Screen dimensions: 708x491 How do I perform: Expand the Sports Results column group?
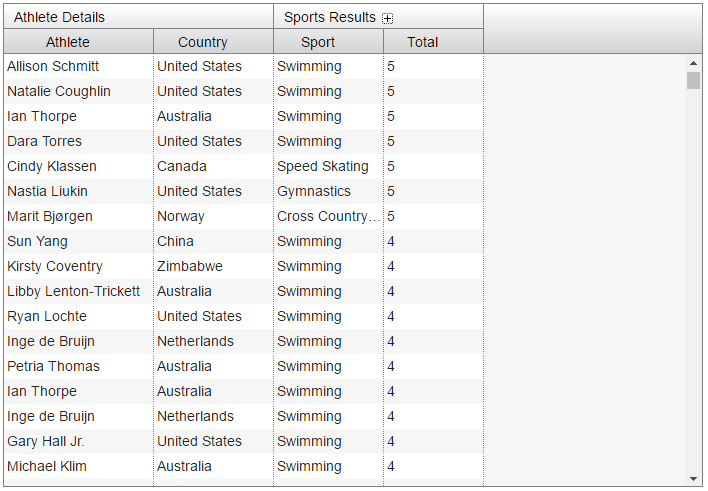pos(387,18)
